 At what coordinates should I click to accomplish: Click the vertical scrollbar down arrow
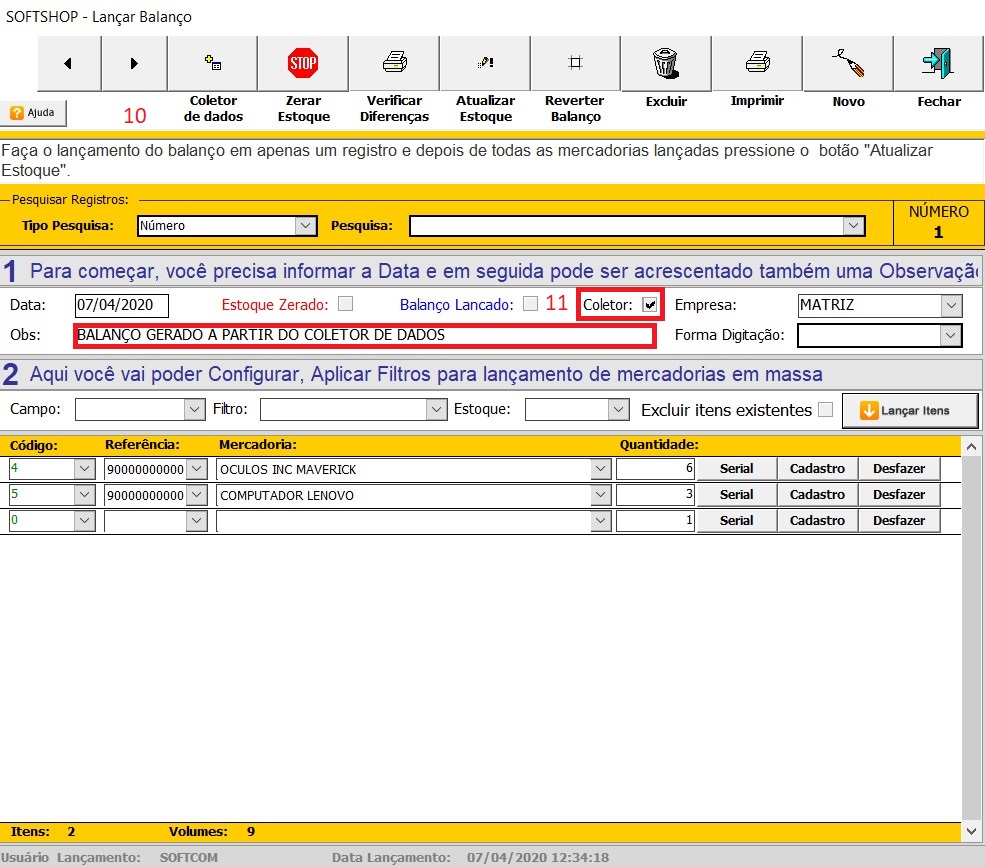click(971, 831)
